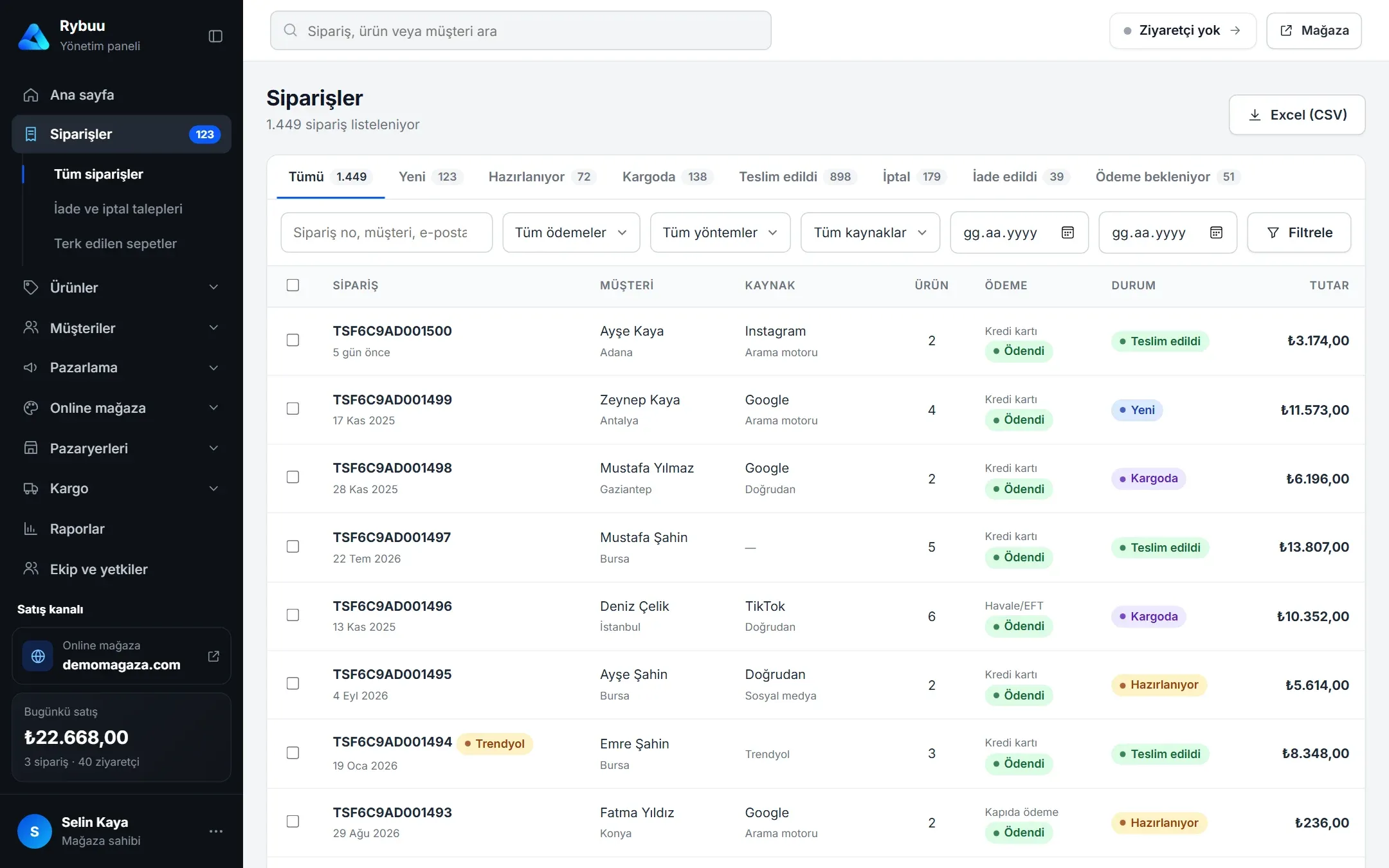Screen dimensions: 1389x868
Task: Click the Ürünler tag icon
Action: [31, 287]
